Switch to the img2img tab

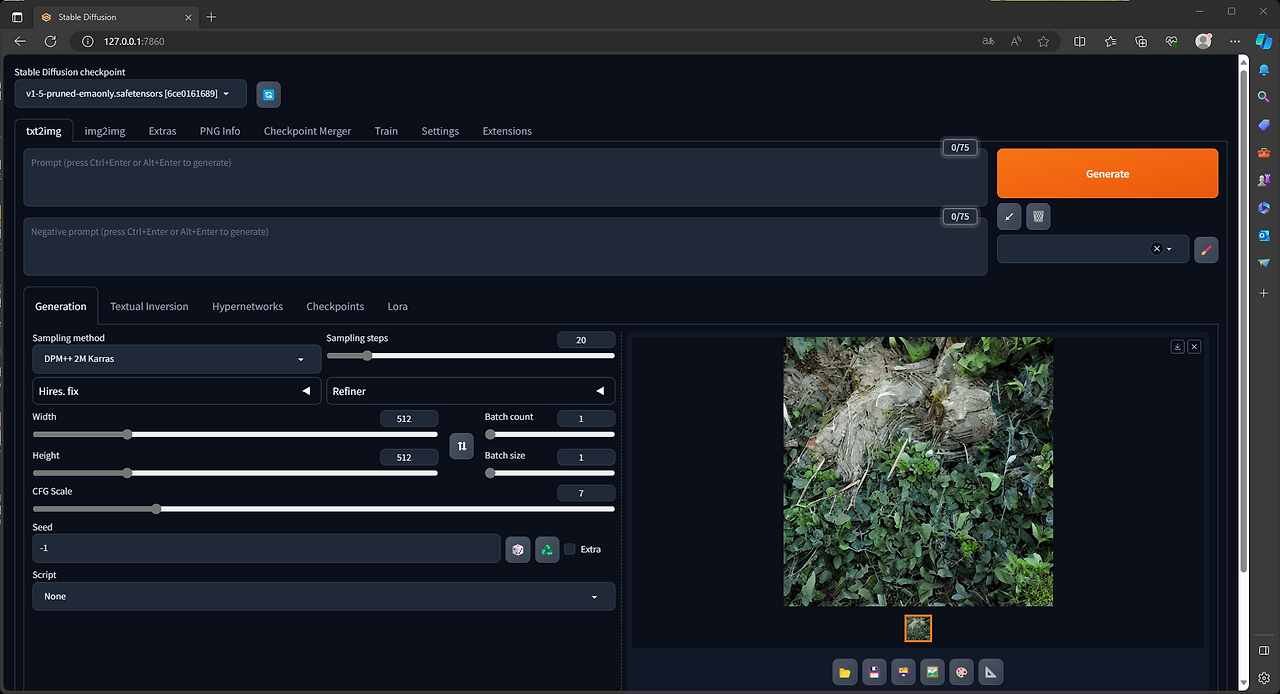coord(104,130)
